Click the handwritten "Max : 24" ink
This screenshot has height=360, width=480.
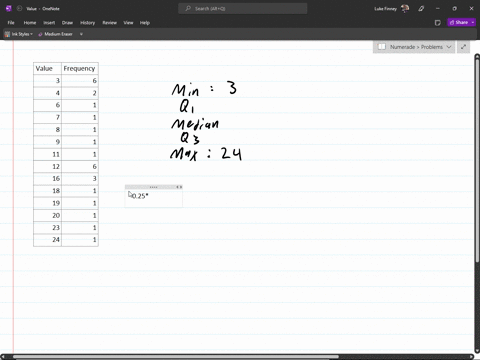(x=206, y=154)
